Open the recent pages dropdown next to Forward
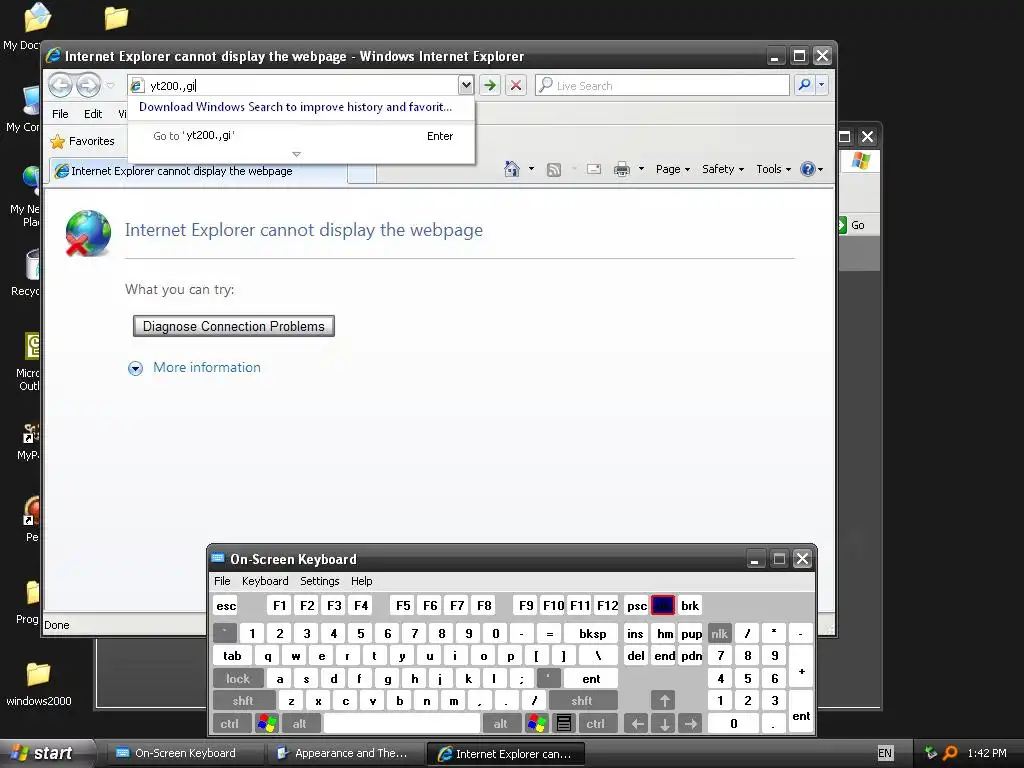1024x768 pixels. coord(110,86)
